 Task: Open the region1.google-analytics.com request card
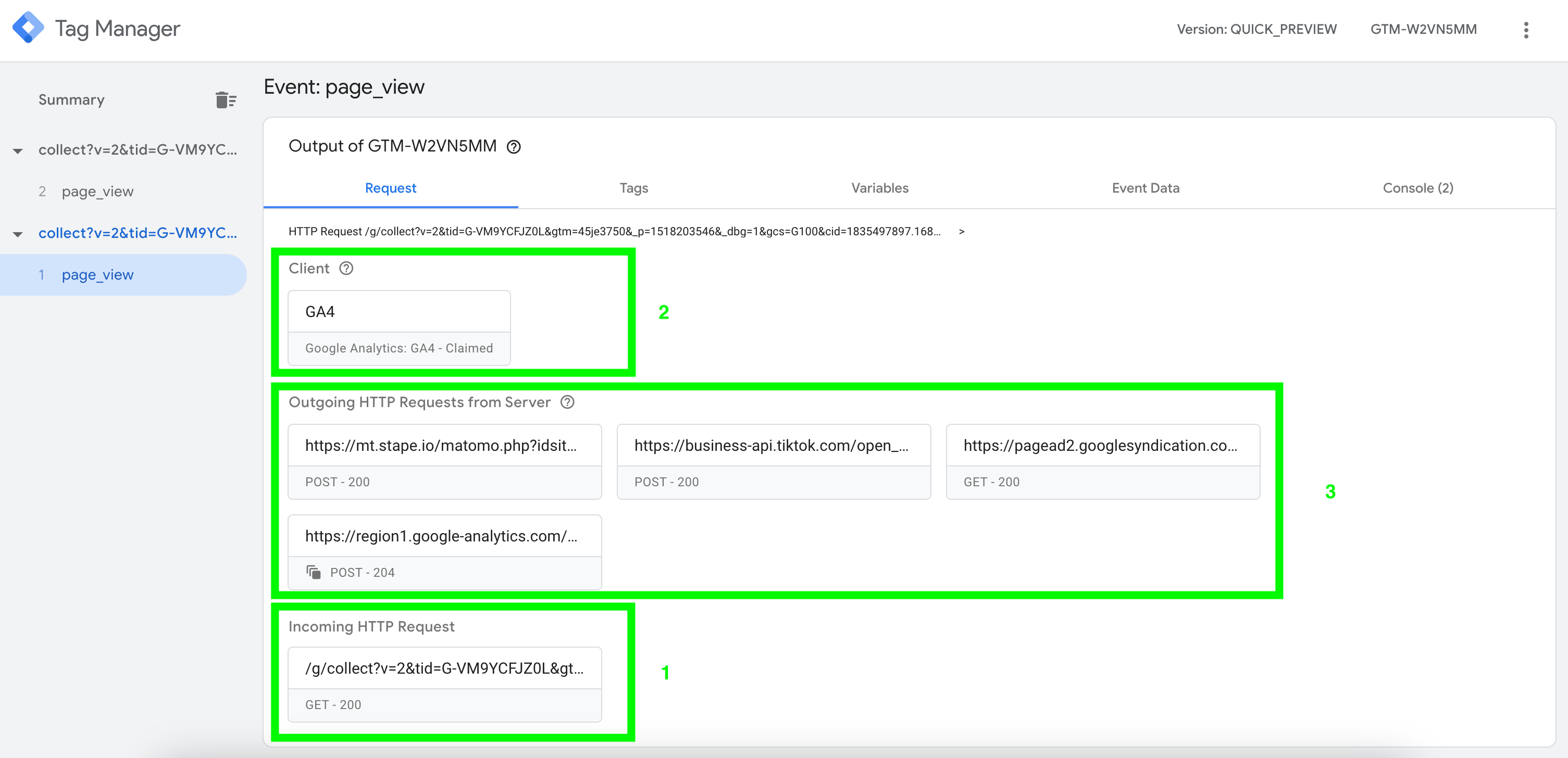(444, 552)
